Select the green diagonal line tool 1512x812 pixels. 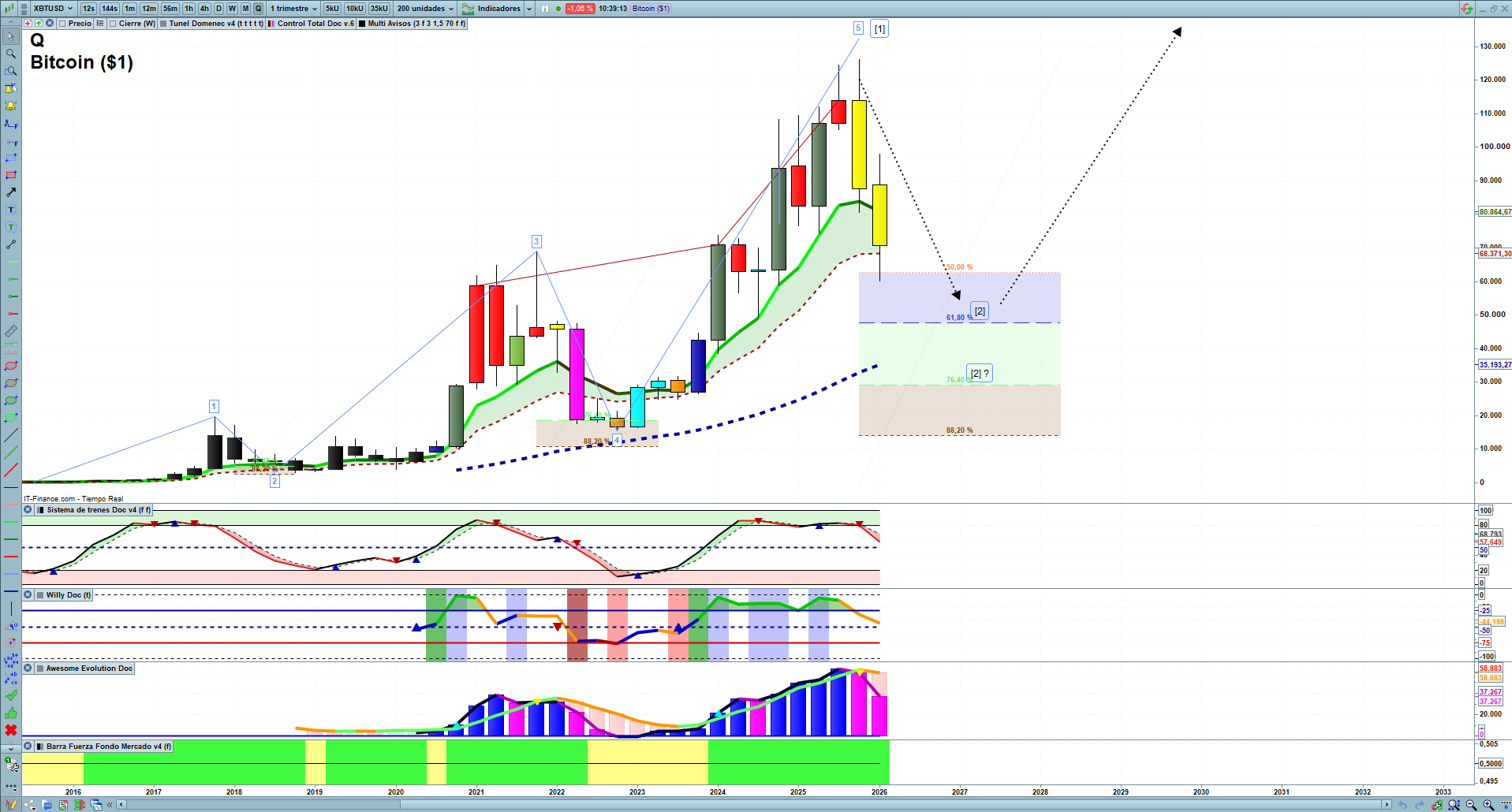11,453
